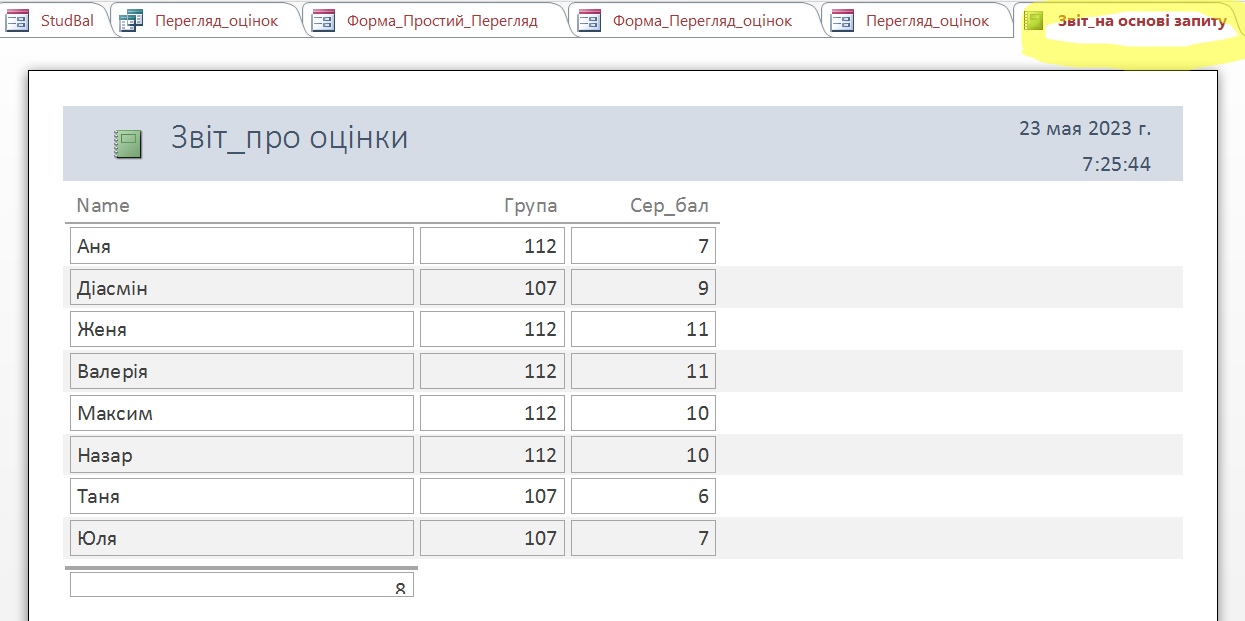The width and height of the screenshot is (1245, 621).
Task: Select the Сер_бал column header
Action: tap(669, 206)
